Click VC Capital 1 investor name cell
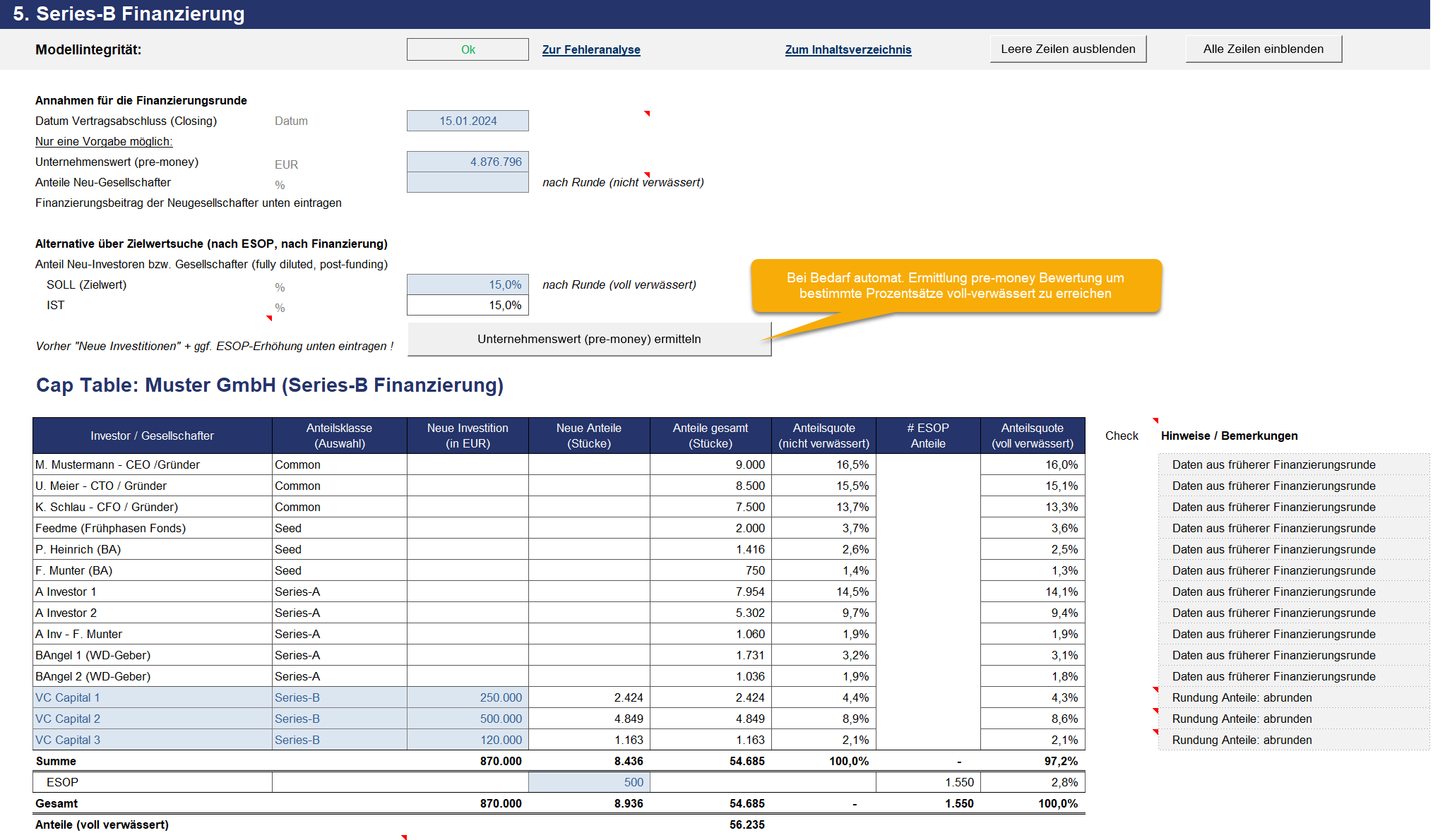1445x840 pixels. coord(152,697)
